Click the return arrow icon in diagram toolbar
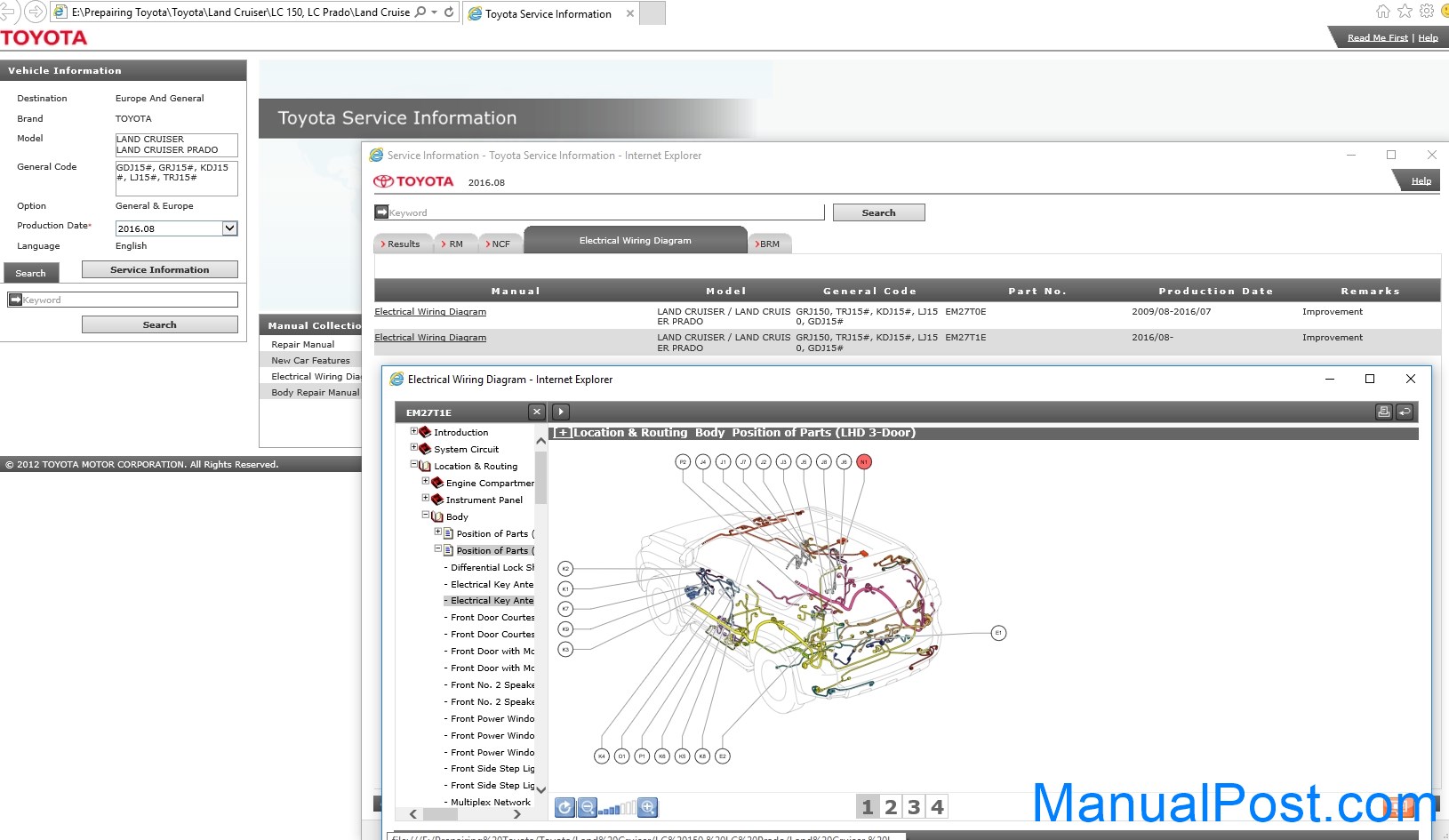The height and width of the screenshot is (840, 1449). tap(1405, 412)
